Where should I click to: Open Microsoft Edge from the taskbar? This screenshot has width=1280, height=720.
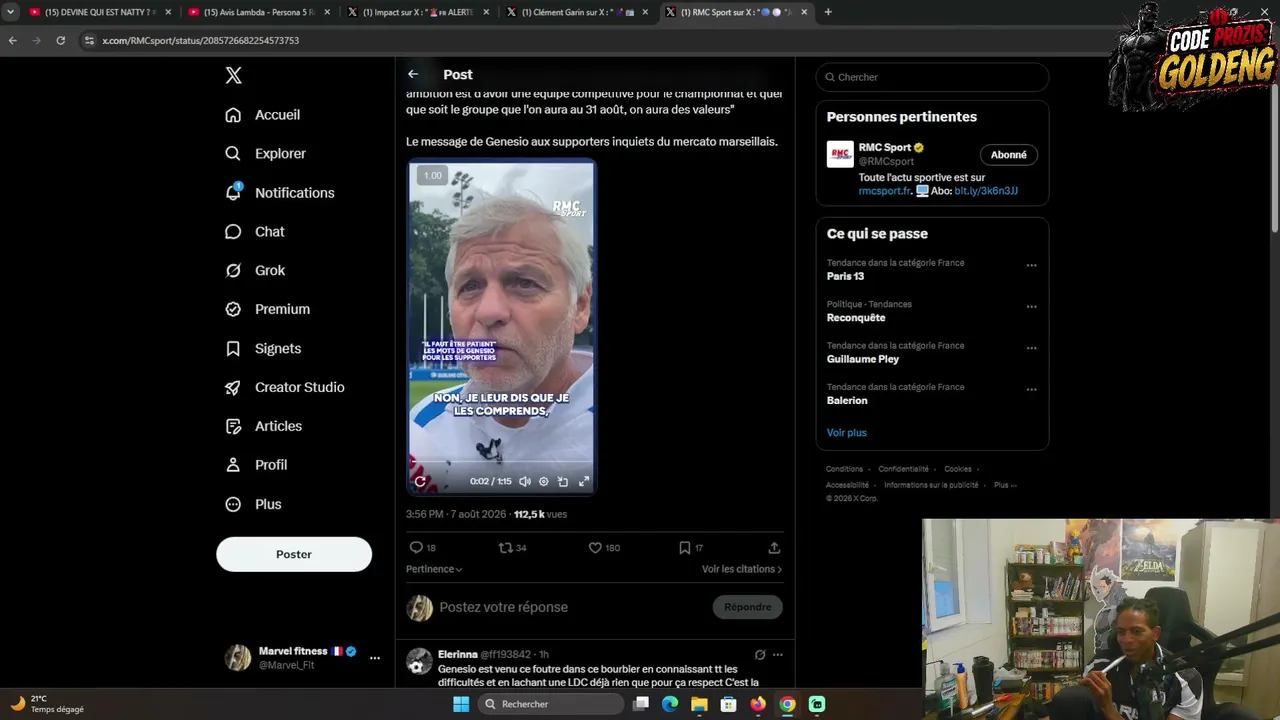point(670,704)
